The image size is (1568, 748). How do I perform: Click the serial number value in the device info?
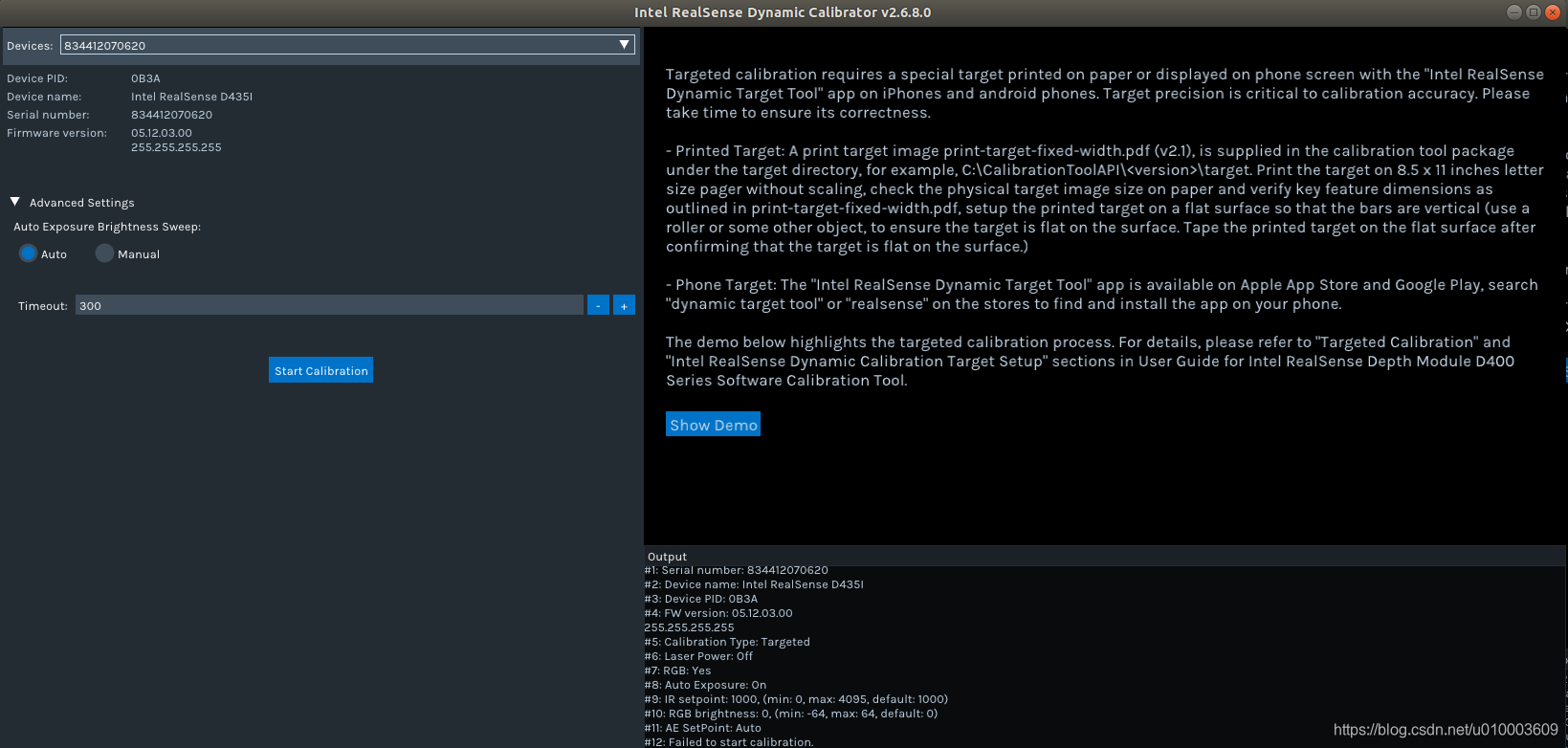pyautogui.click(x=171, y=115)
